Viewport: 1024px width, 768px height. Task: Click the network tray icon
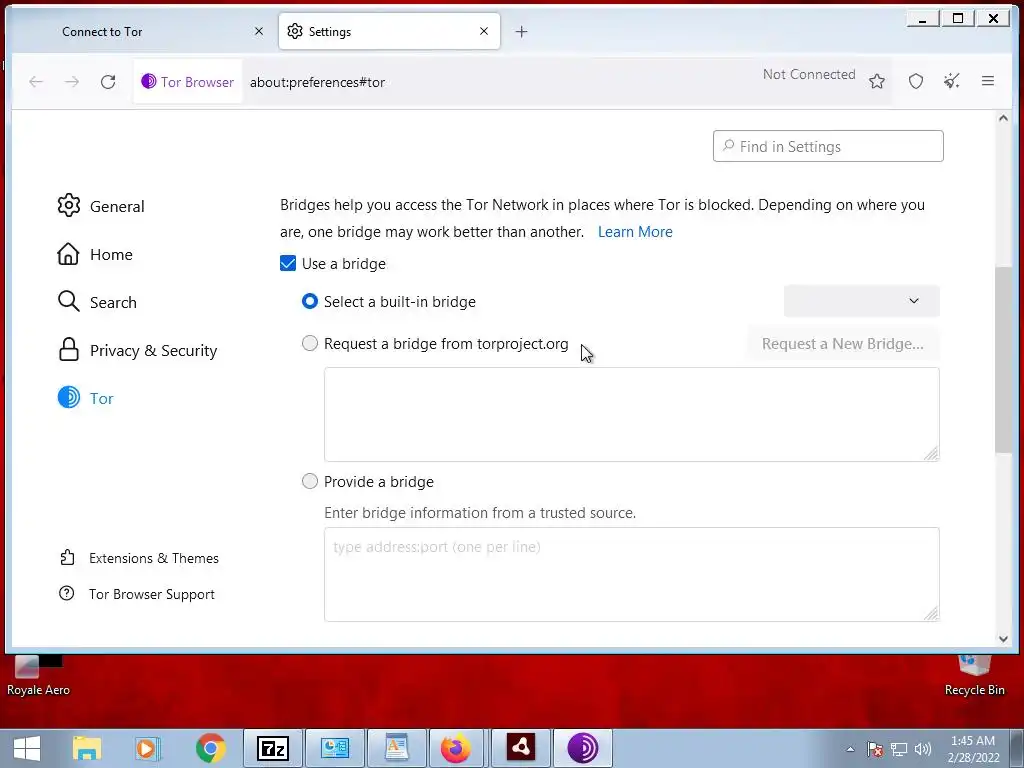(899, 749)
